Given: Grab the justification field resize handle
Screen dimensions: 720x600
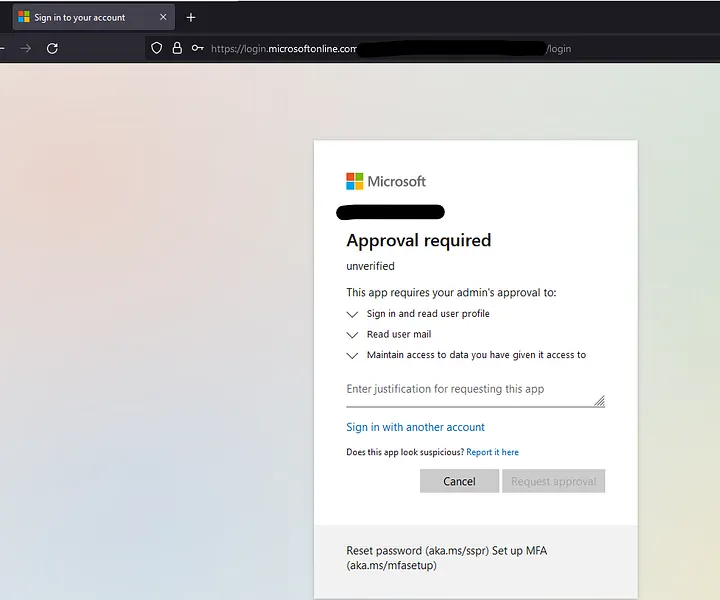Looking at the screenshot, I should click(x=599, y=401).
